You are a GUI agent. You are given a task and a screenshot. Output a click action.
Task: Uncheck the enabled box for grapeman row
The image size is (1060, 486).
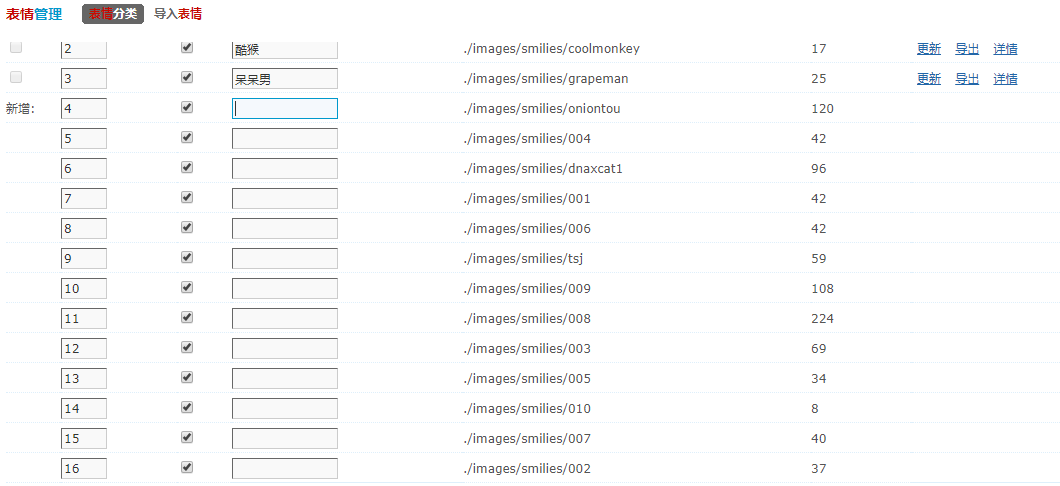(x=187, y=77)
